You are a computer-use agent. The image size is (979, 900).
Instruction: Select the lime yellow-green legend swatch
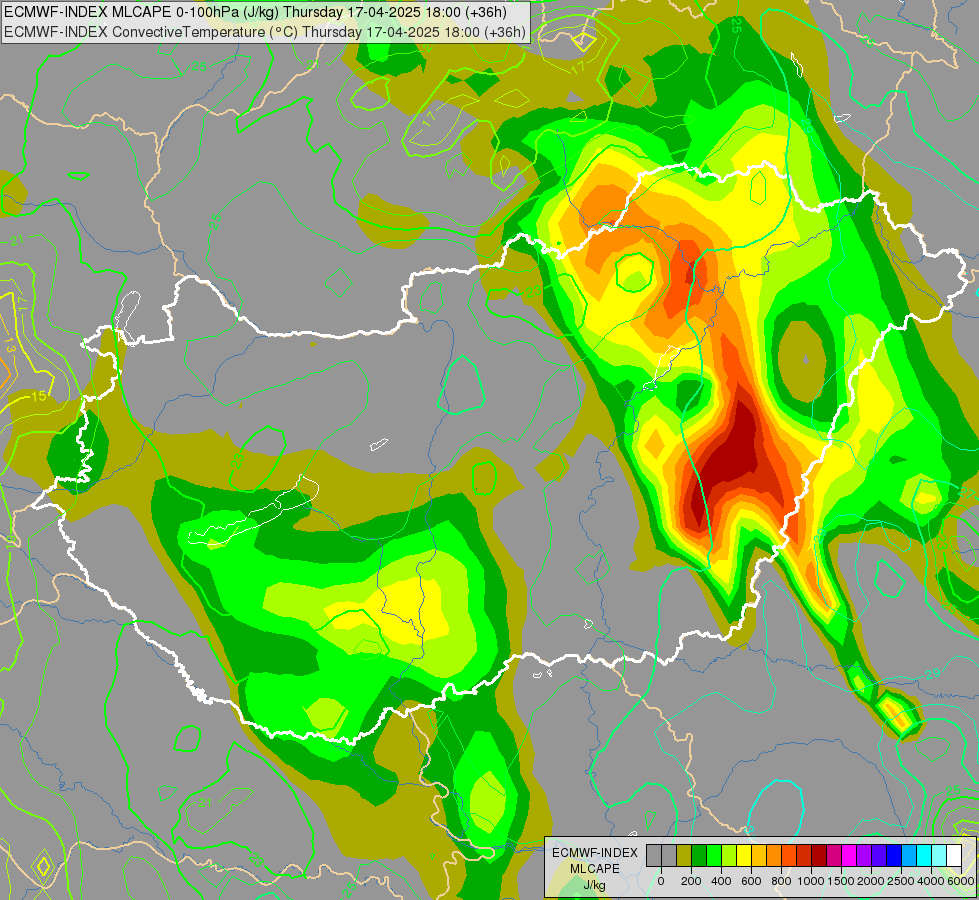[x=729, y=855]
